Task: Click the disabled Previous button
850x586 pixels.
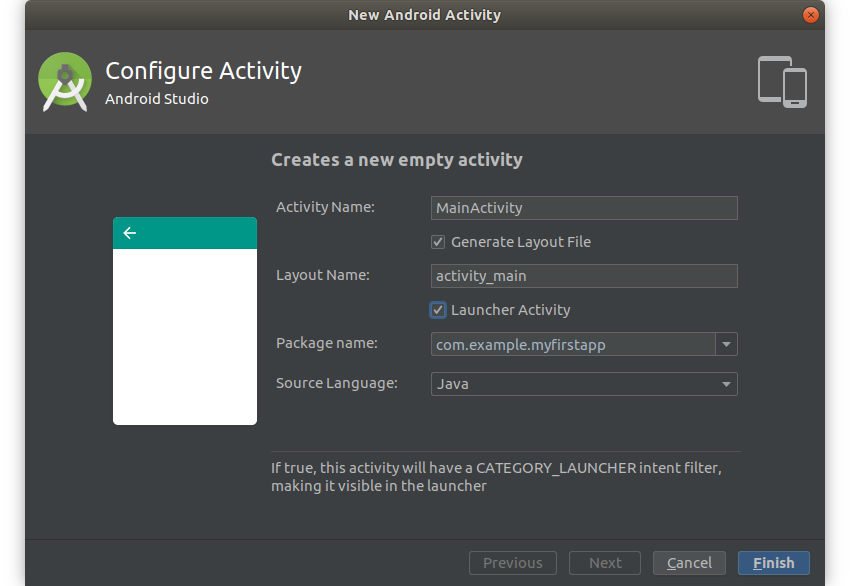Action: point(513,563)
